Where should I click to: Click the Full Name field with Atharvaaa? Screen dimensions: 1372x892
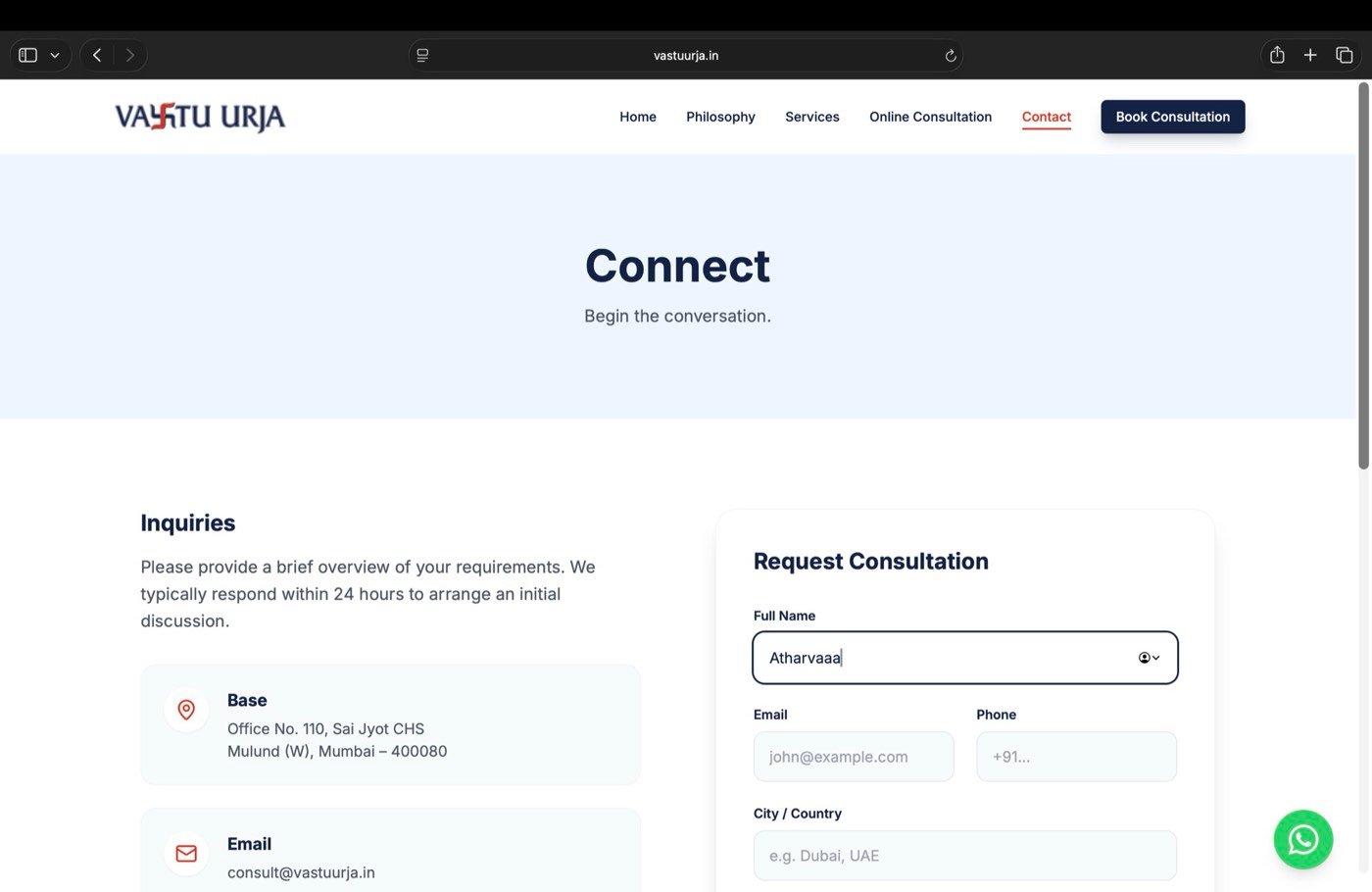(x=965, y=658)
